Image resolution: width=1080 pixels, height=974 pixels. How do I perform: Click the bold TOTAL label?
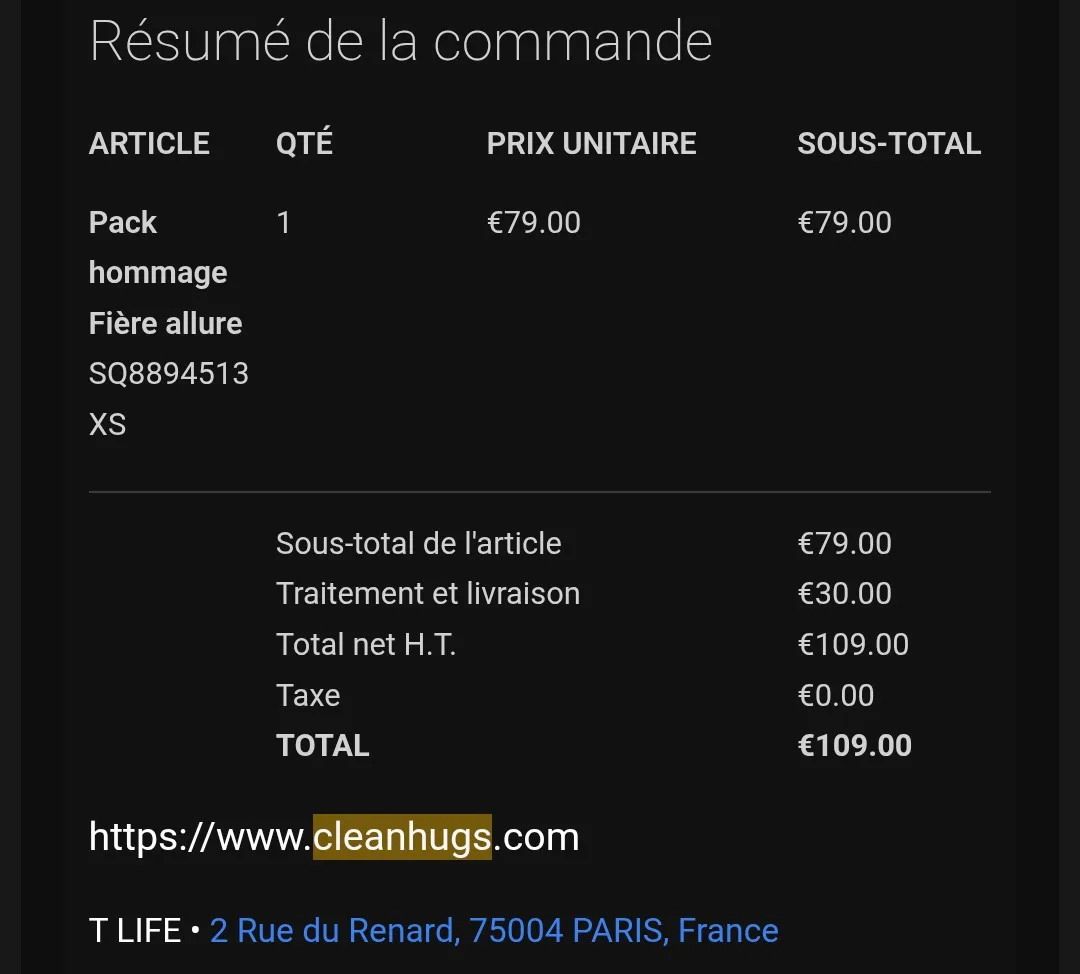(322, 745)
